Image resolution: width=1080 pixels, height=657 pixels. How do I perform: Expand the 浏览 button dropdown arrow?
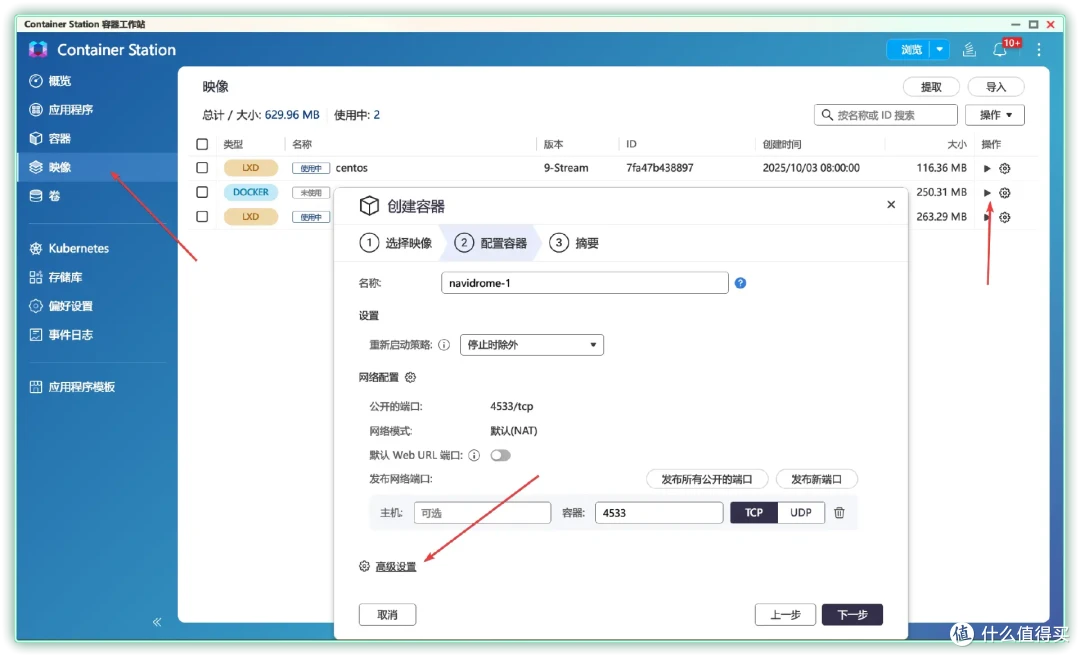click(939, 50)
